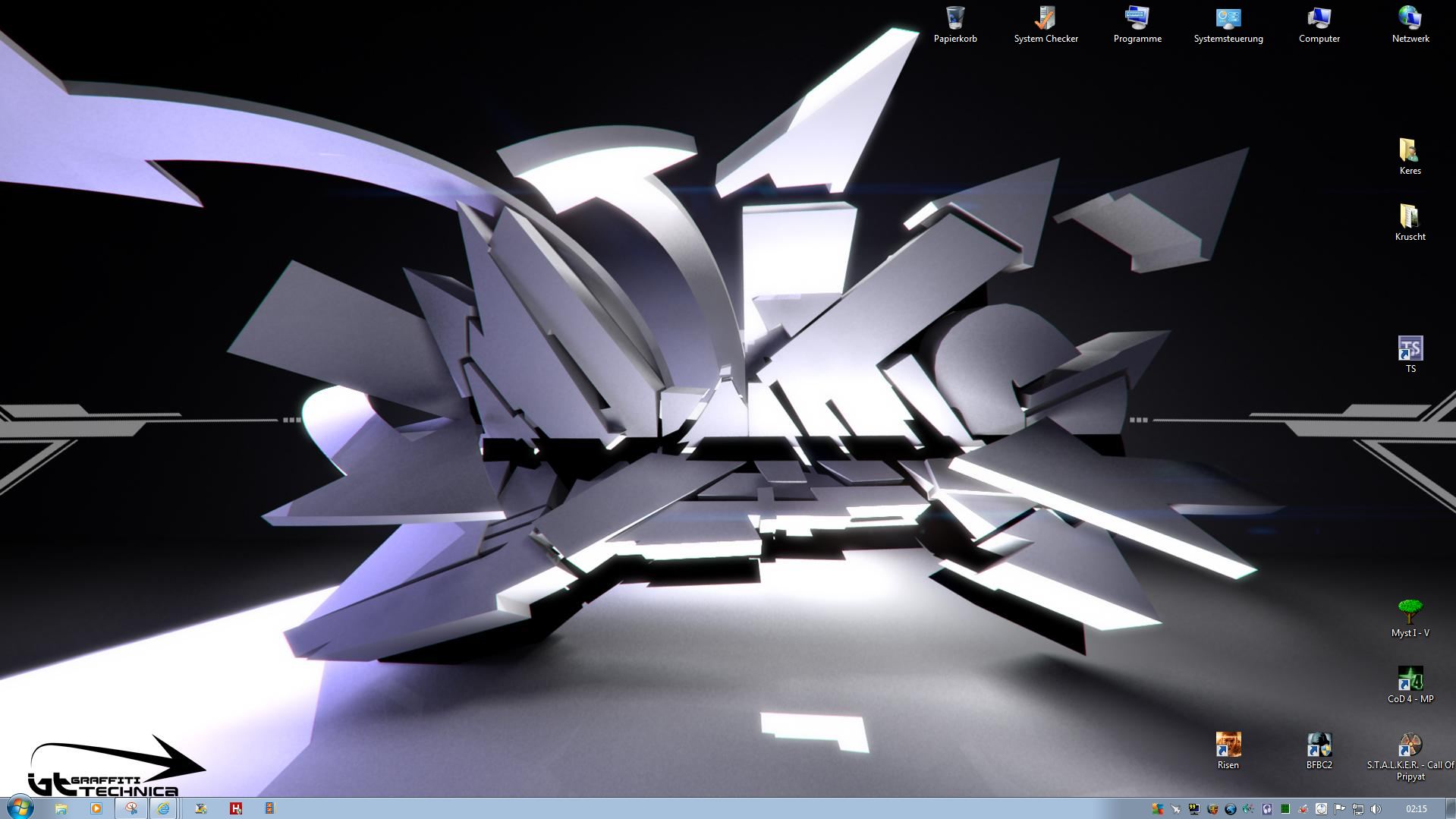Open Windows Explorer from the taskbar

(x=61, y=808)
